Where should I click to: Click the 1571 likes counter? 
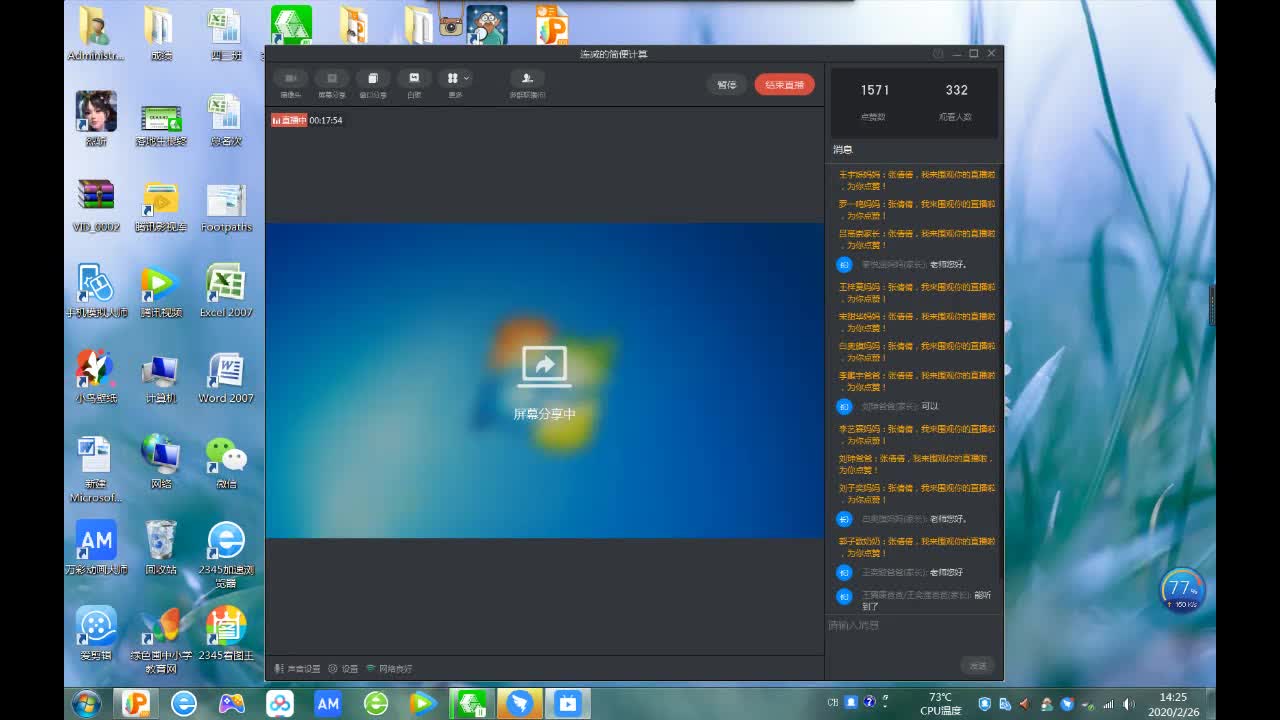(x=874, y=91)
